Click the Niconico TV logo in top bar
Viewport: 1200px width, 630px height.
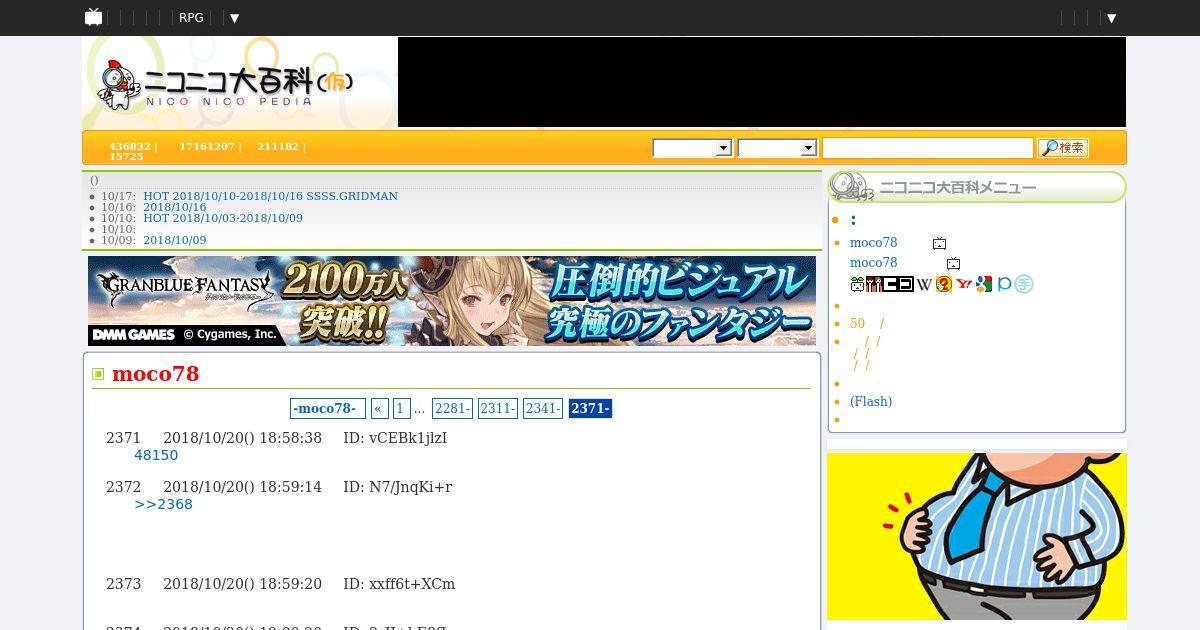pos(93,17)
